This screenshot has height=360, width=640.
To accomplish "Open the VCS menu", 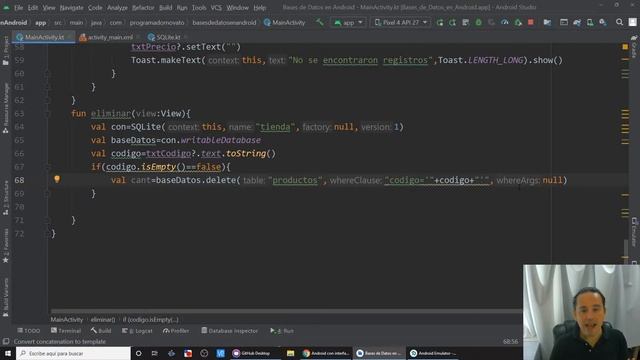I will 216,7.
